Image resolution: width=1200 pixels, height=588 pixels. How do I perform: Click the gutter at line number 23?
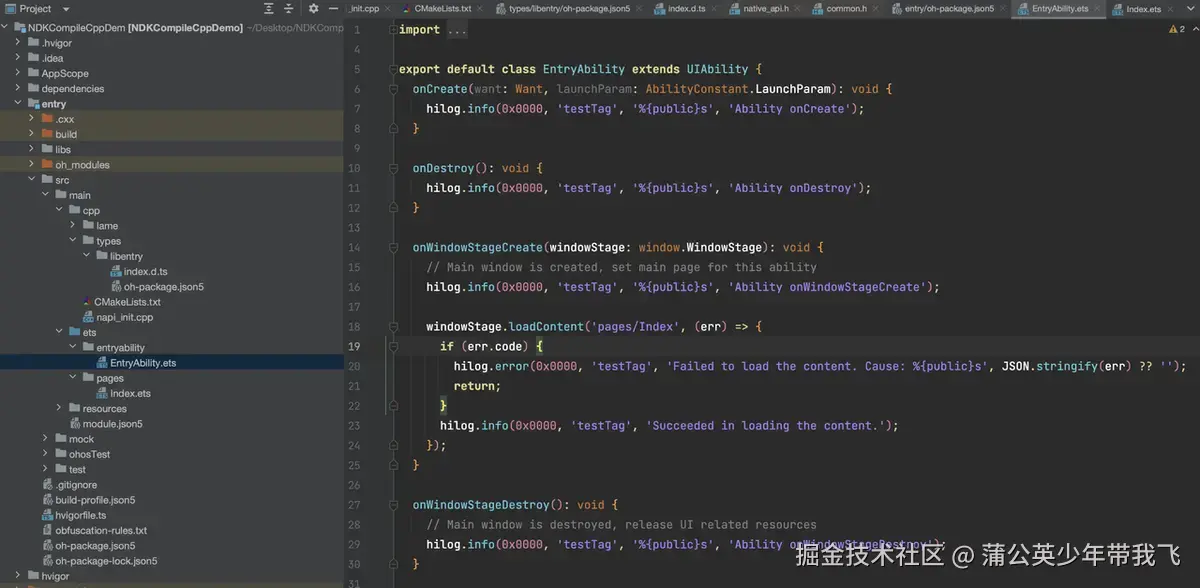[354, 425]
